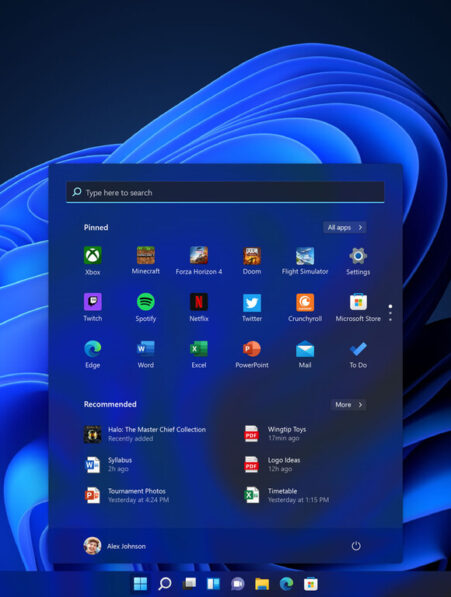Launch Edge from pinned apps

pos(92,354)
